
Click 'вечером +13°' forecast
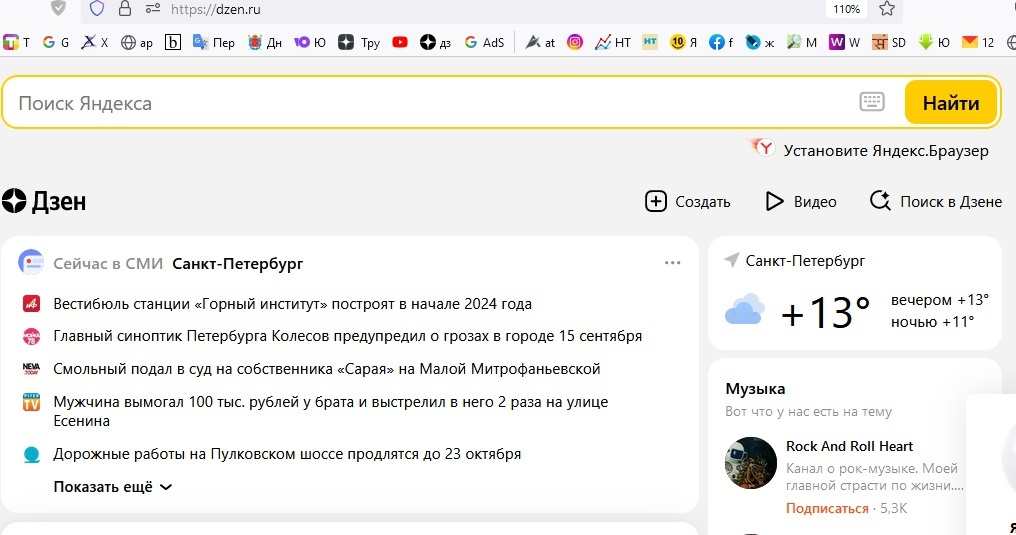pos(940,300)
